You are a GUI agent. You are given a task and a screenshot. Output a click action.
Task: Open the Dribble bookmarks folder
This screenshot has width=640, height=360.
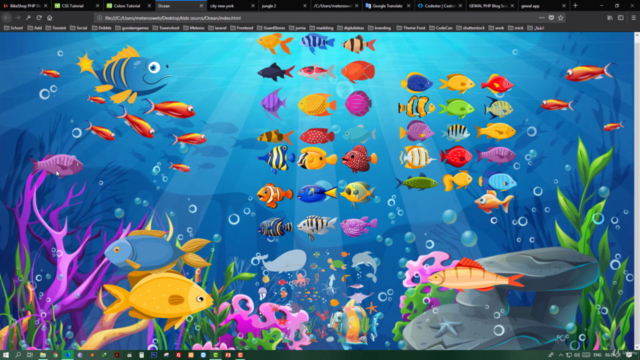(101, 28)
